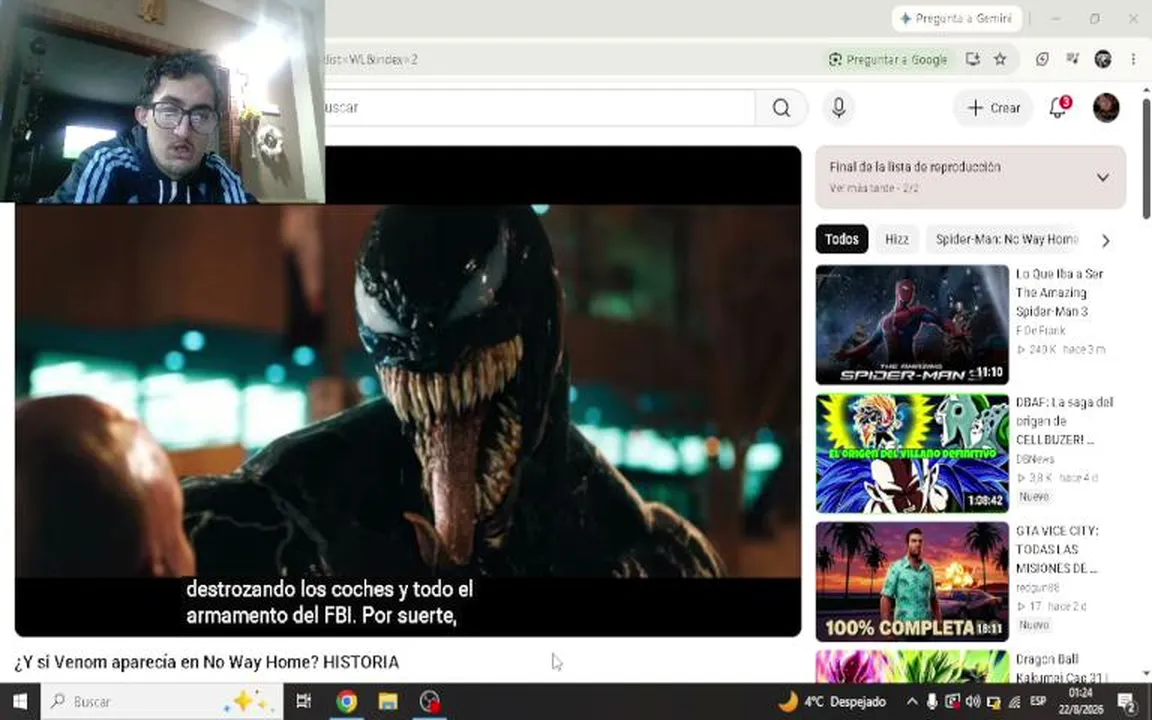
Task: Open the volume speaker tray icon
Action: coord(973,702)
